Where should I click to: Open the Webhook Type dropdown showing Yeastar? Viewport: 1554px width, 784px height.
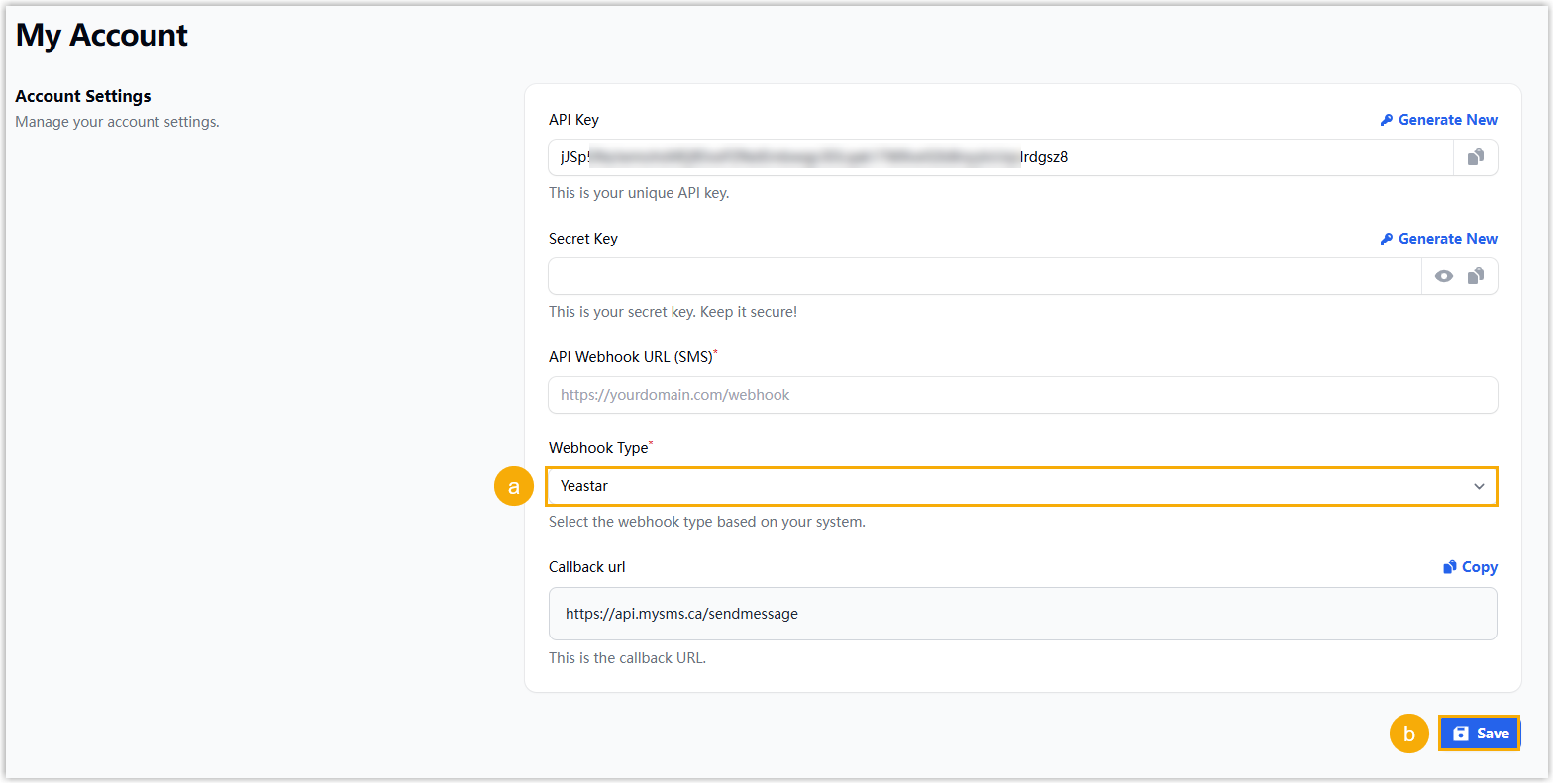pos(1020,486)
